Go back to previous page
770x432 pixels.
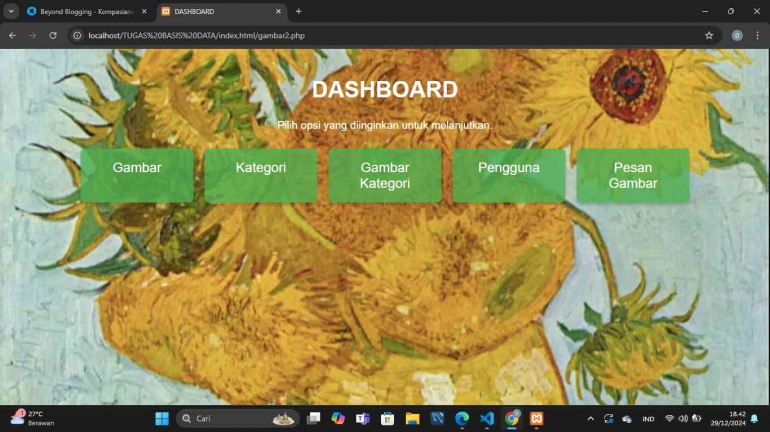(12, 35)
